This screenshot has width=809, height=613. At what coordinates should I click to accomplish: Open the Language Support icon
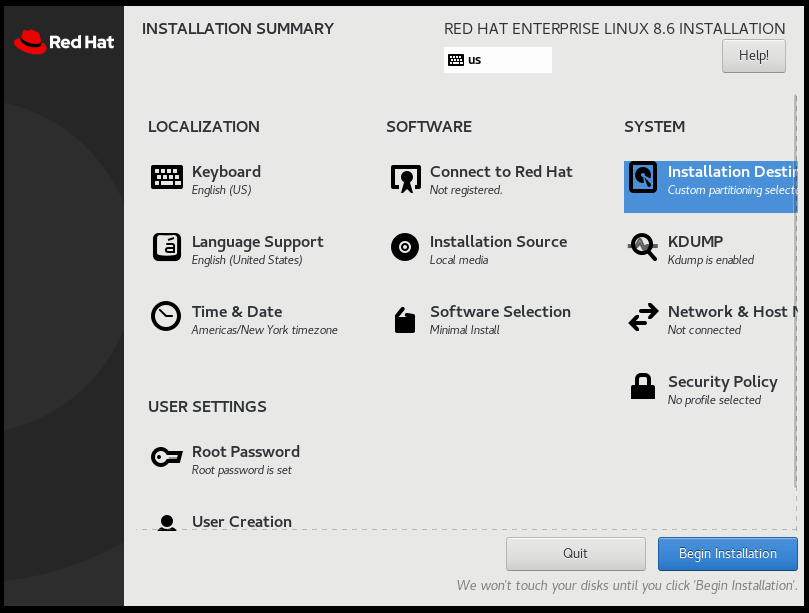pyautogui.click(x=167, y=247)
